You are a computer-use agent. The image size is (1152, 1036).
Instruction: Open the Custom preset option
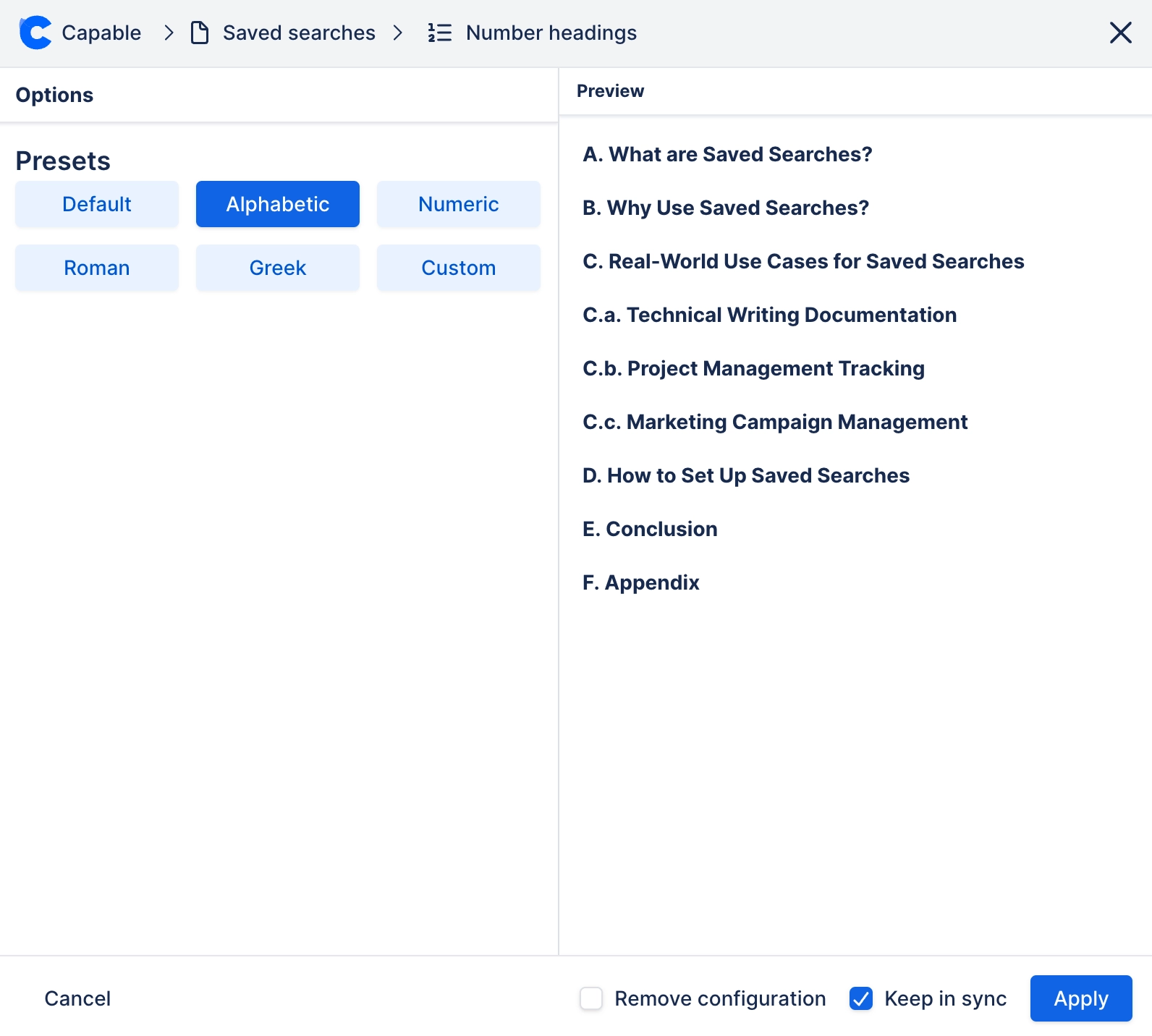coord(459,268)
